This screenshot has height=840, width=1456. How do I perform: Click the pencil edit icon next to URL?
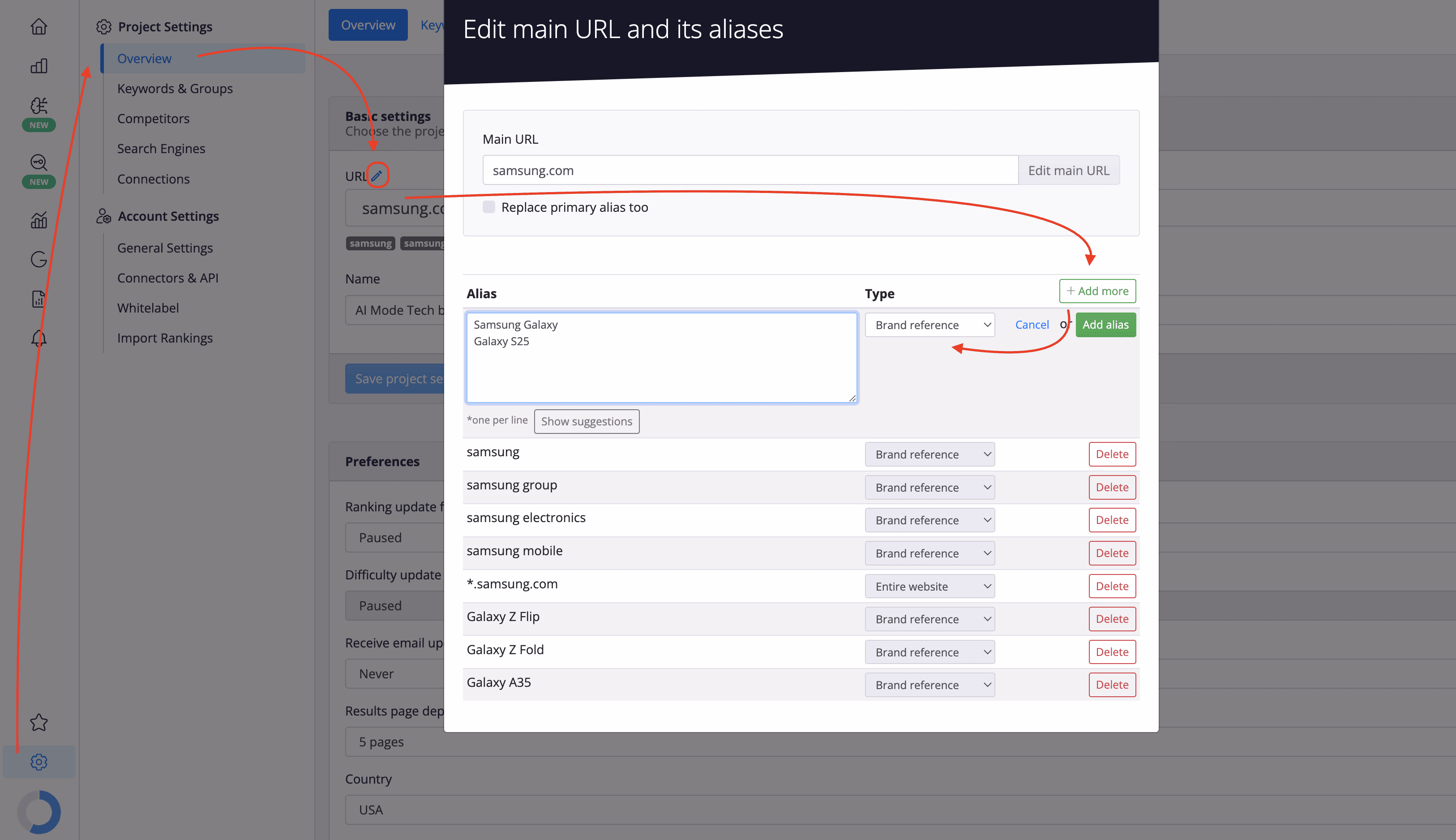[x=377, y=176]
